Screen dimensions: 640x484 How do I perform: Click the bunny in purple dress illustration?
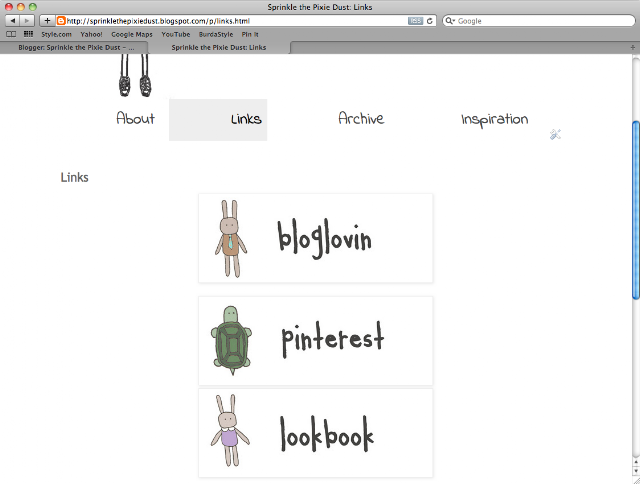pyautogui.click(x=230, y=431)
